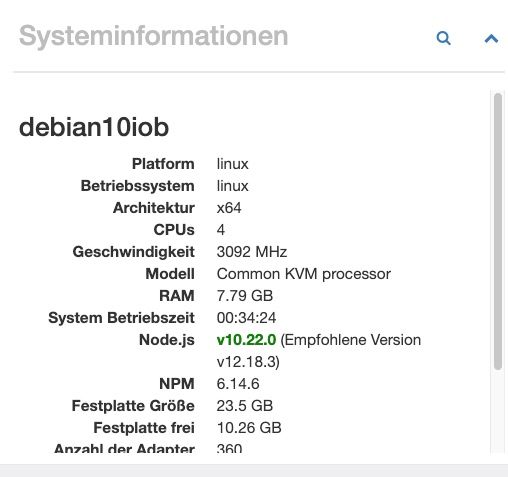This screenshot has height=477, width=508.
Task: Click the Architektur label
Action: [x=154, y=208]
